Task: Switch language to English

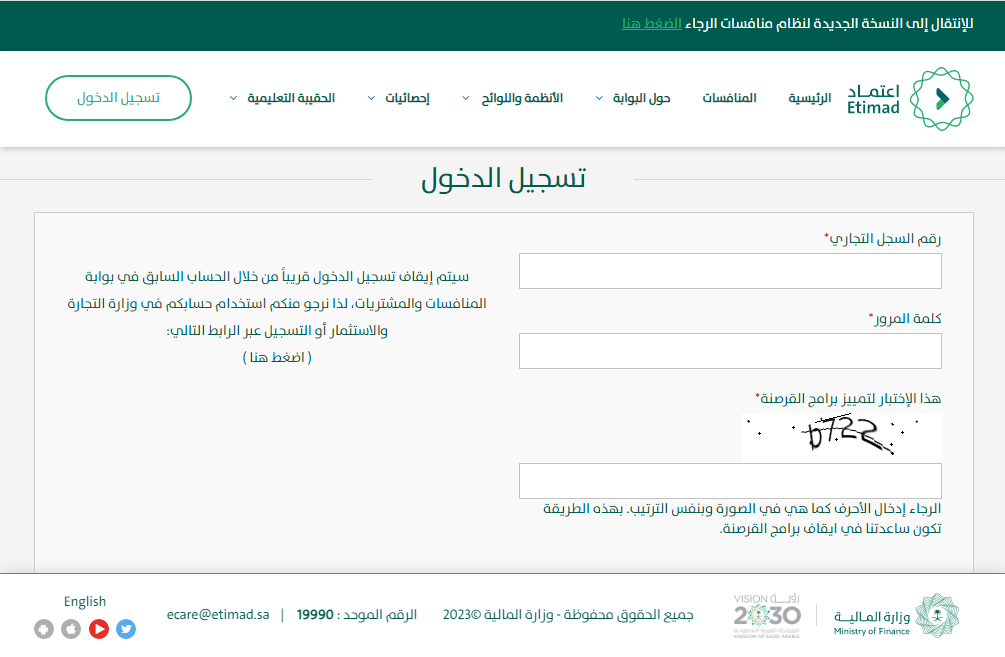Action: [x=85, y=601]
